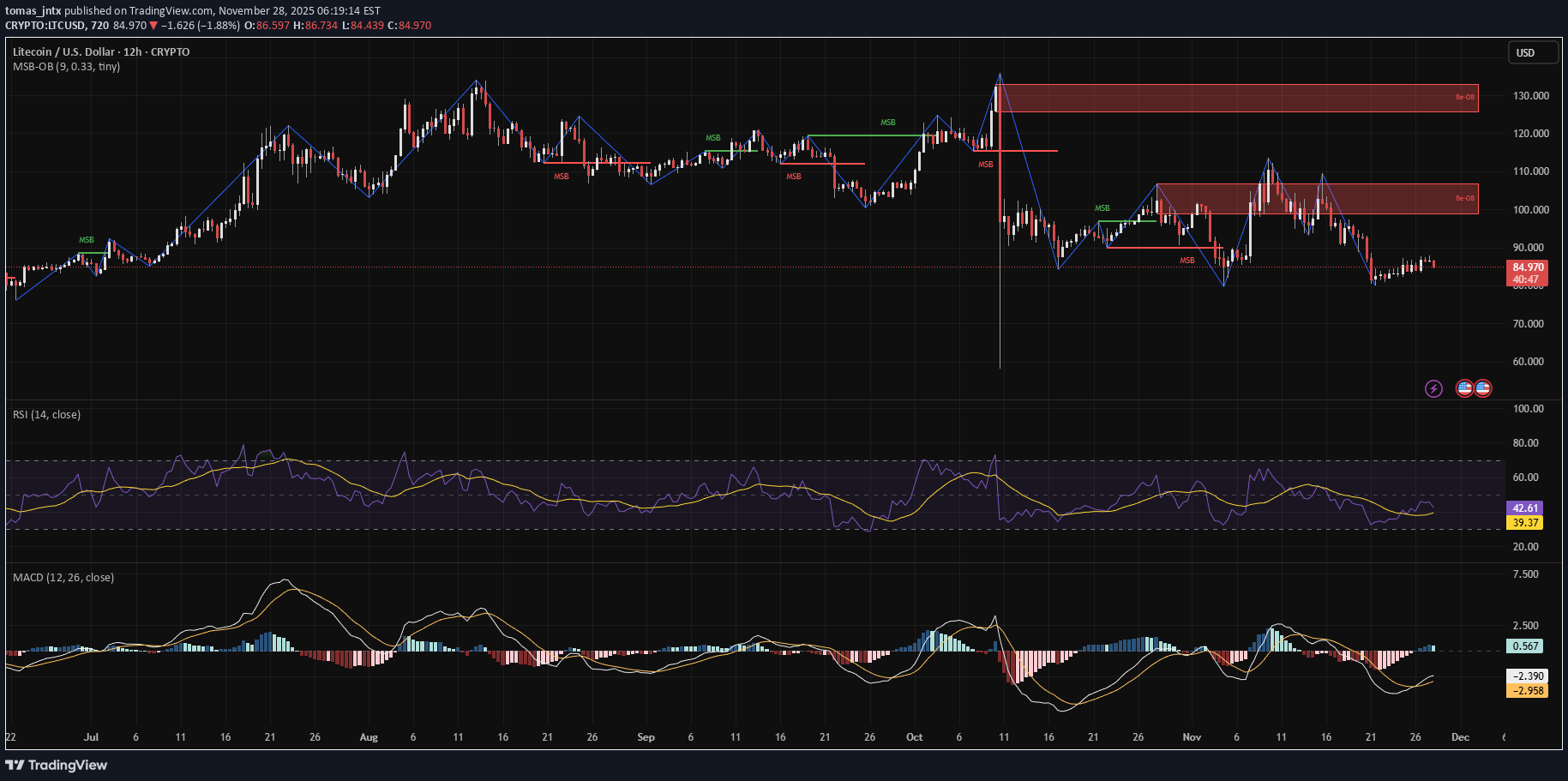Image resolution: width=1568 pixels, height=781 pixels.
Task: Click the purple lightning bolt events icon
Action: 1433,388
